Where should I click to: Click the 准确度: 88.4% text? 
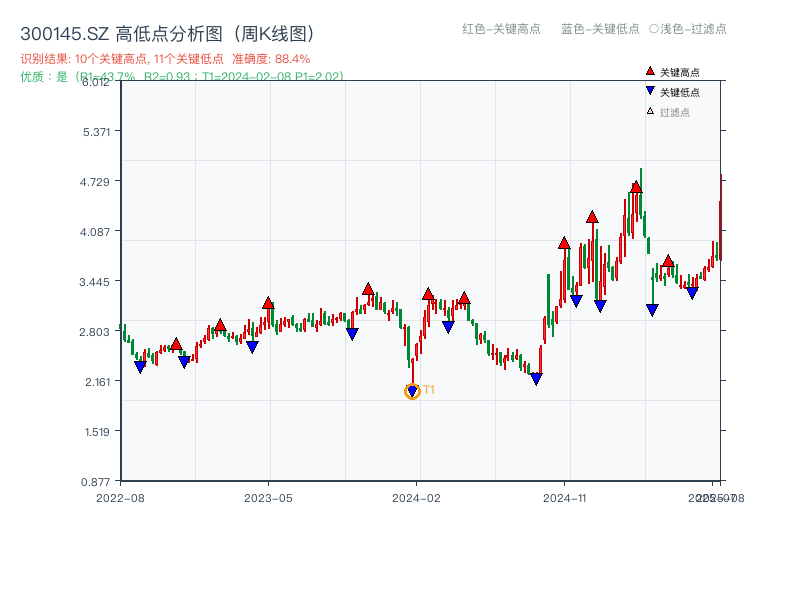pyautogui.click(x=271, y=59)
